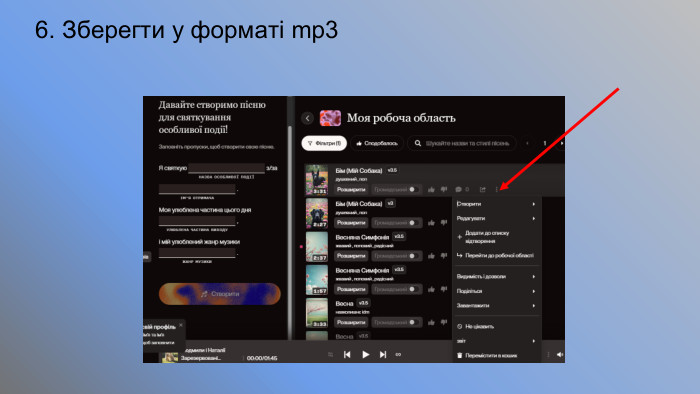Play the Бім (Мій Собака) v3 cover

click(317, 213)
